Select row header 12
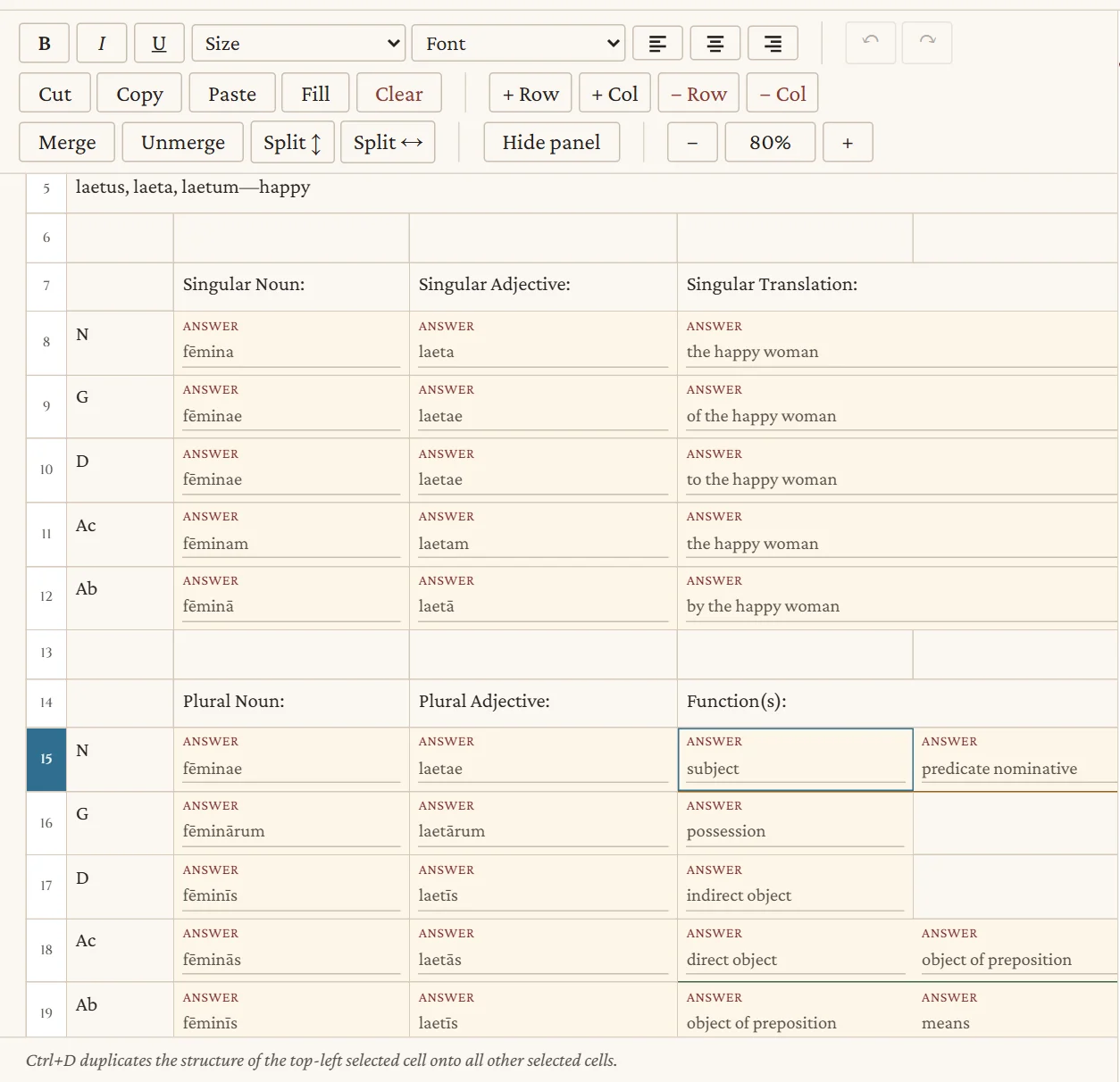The width and height of the screenshot is (1120, 1082). [x=46, y=596]
